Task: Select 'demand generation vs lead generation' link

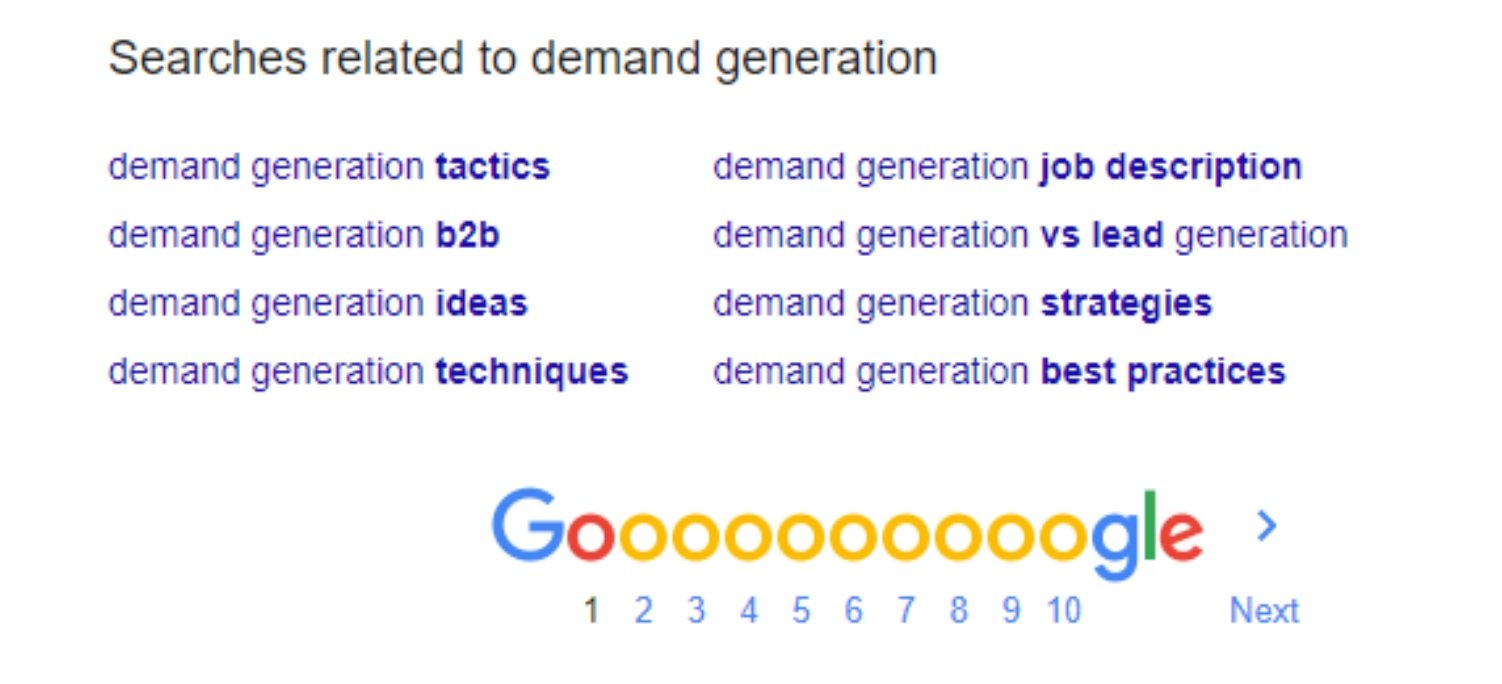Action: tap(1030, 235)
